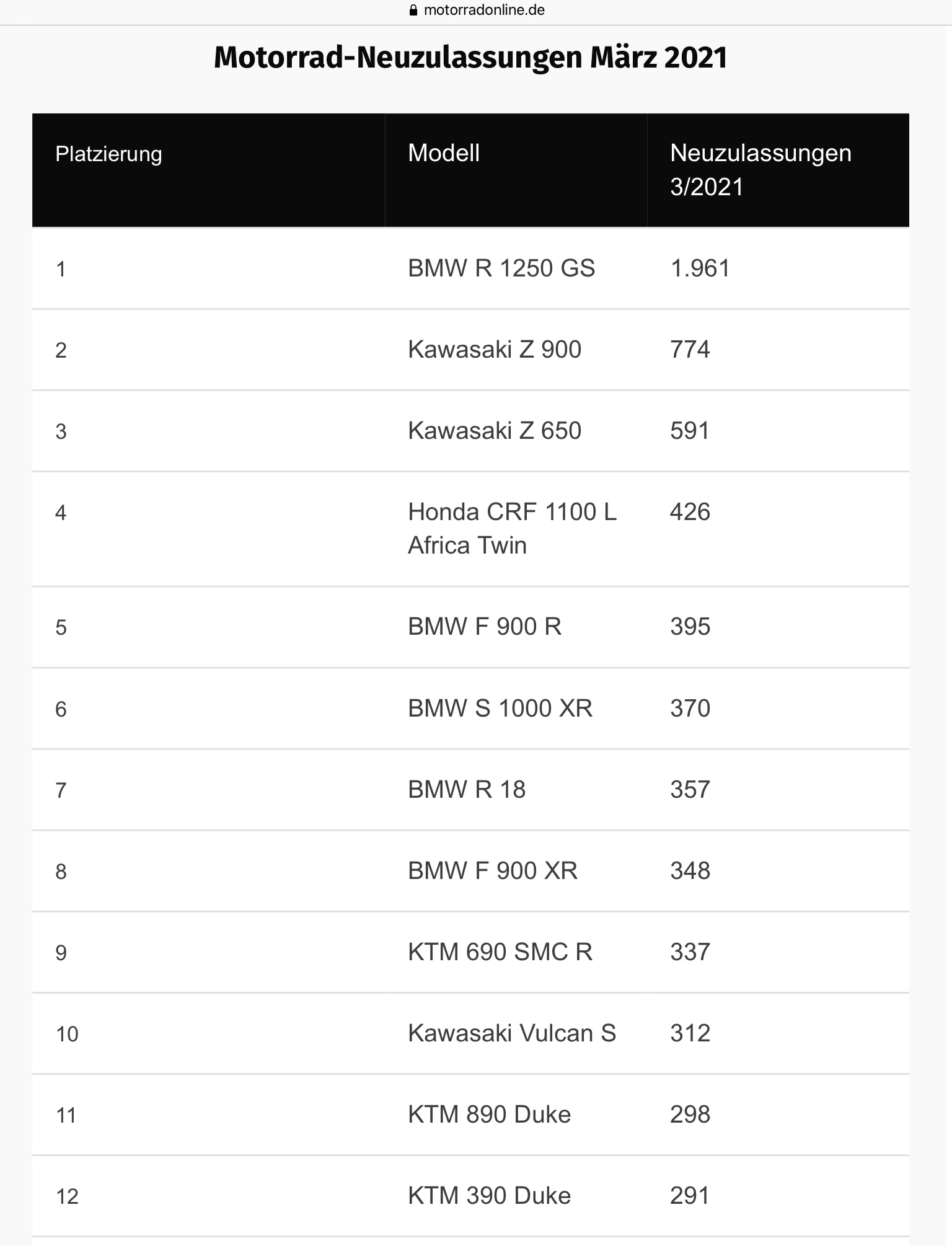Select the BMW R 18 entry
Screen dimensions: 952x1246
467,790
